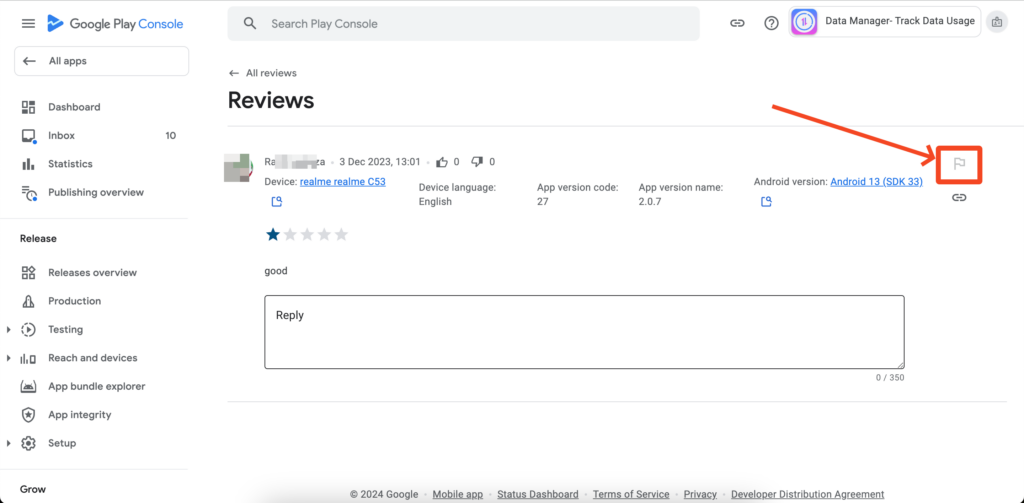Expand the Setup section
This screenshot has height=503, width=1024.
[x=9, y=443]
